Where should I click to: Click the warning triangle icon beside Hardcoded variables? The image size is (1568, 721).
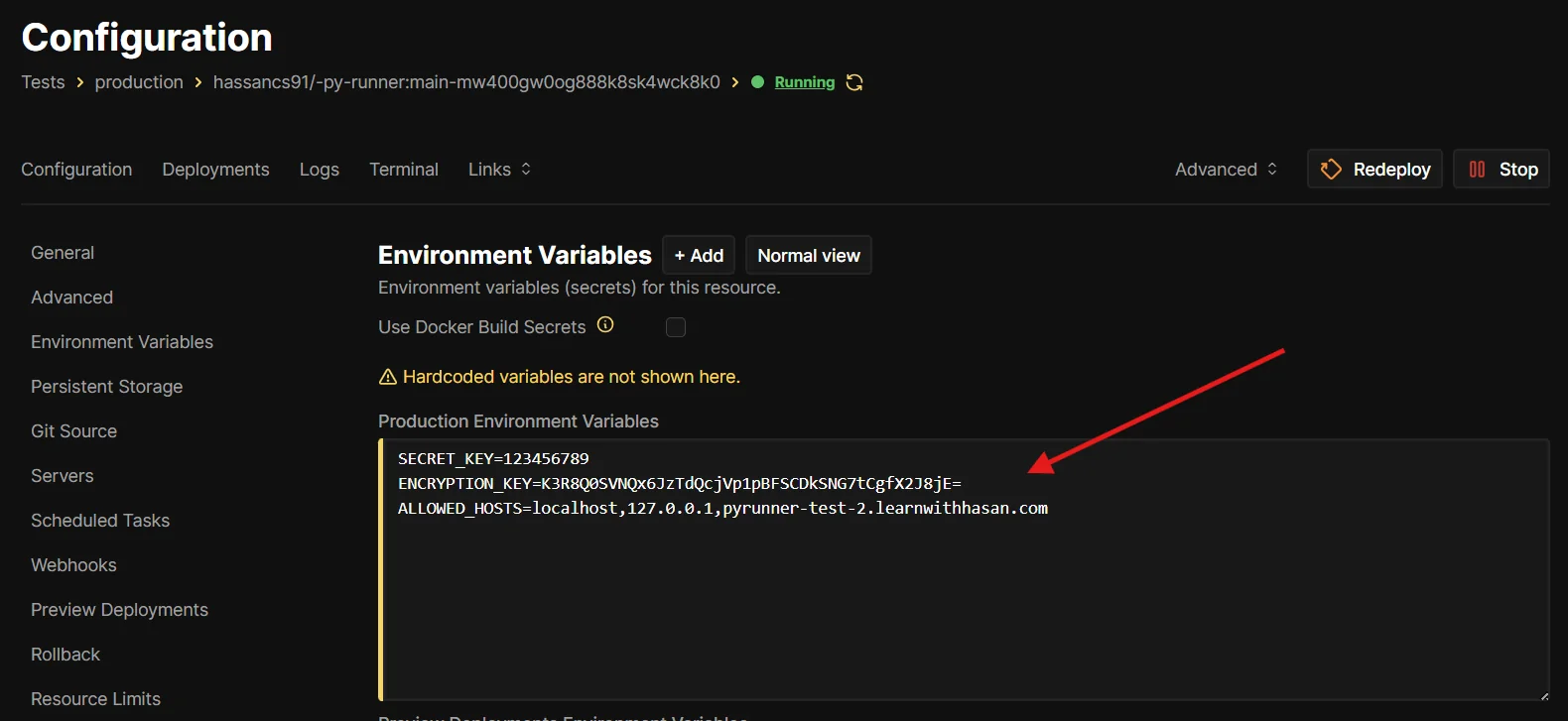[x=388, y=377]
